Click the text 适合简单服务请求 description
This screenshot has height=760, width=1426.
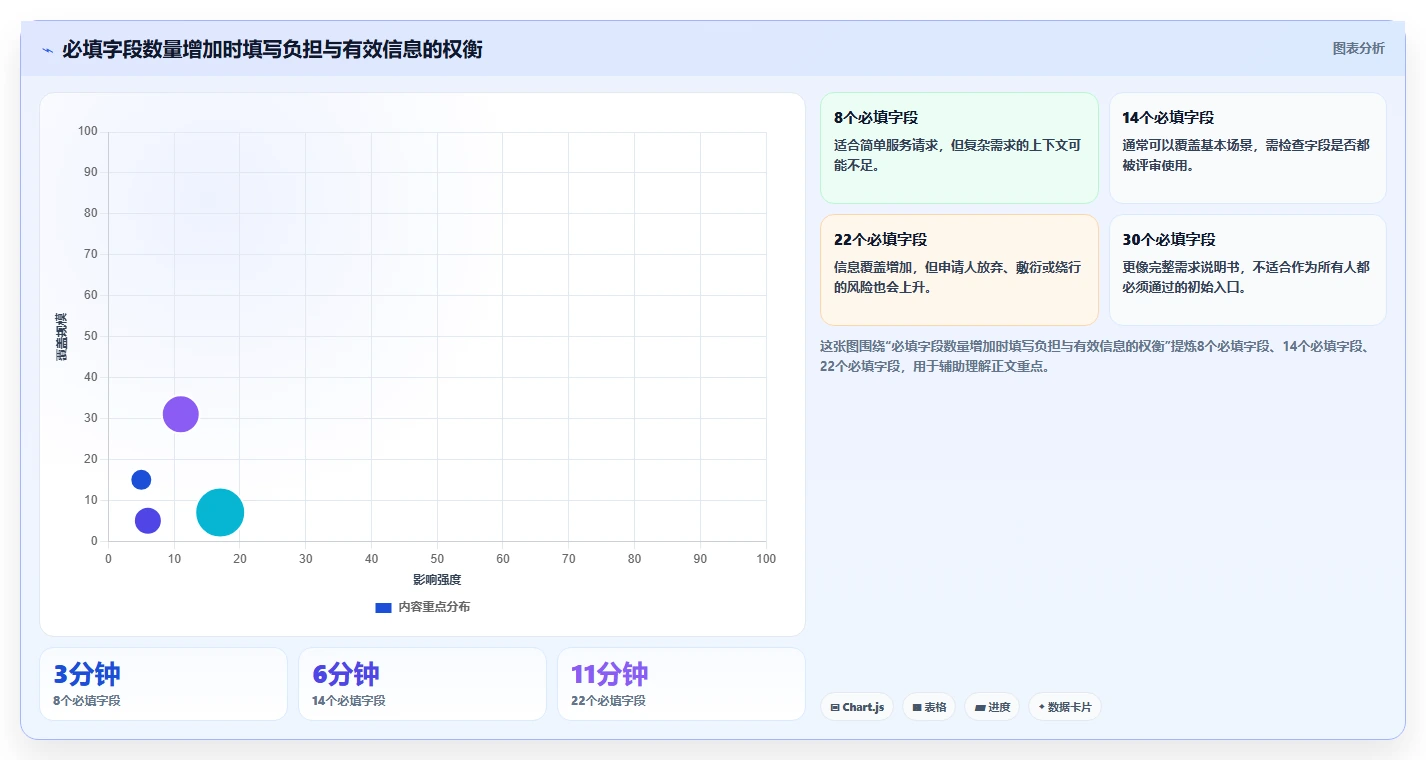point(957,155)
